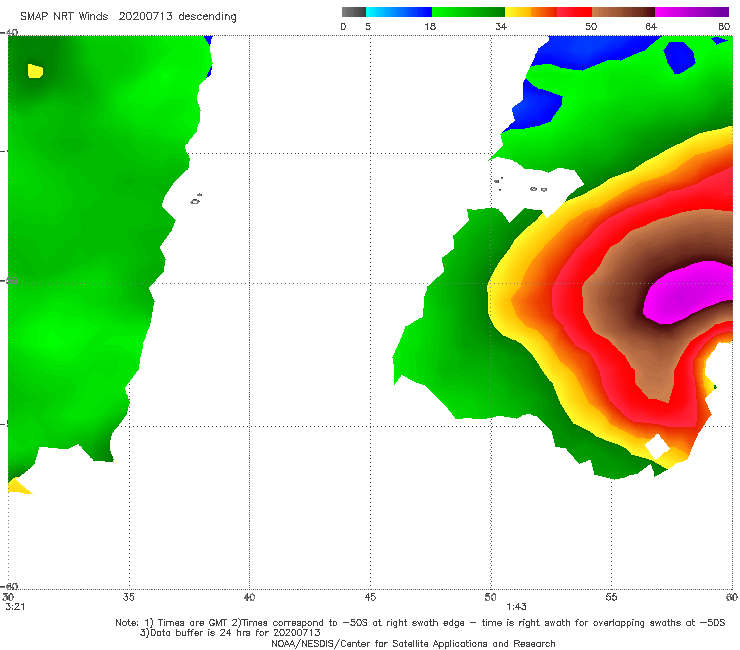Click the title text 'SMAP NRT Winds 20200713 descending'
Screen dimensions: 740x650
[x=128, y=16]
